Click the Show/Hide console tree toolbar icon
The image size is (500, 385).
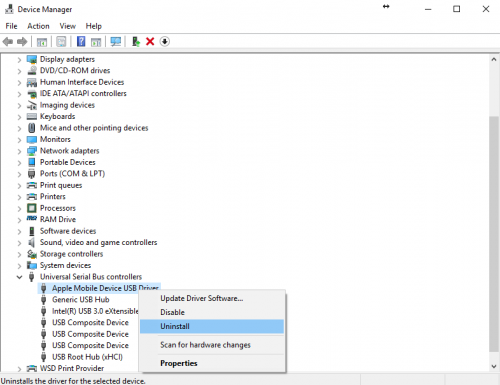tap(42, 42)
